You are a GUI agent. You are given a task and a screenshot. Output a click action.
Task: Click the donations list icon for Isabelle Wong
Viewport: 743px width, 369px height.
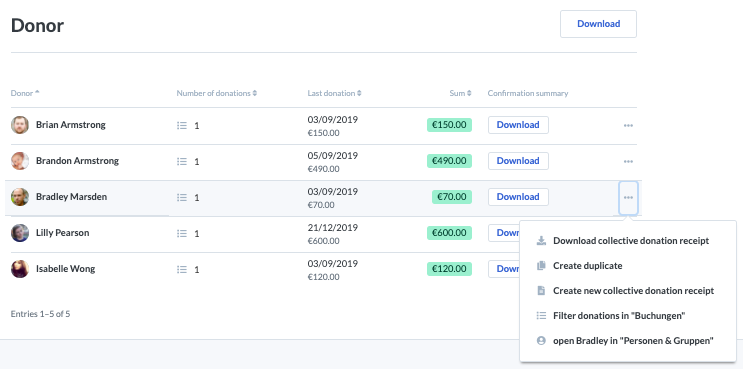pos(182,269)
